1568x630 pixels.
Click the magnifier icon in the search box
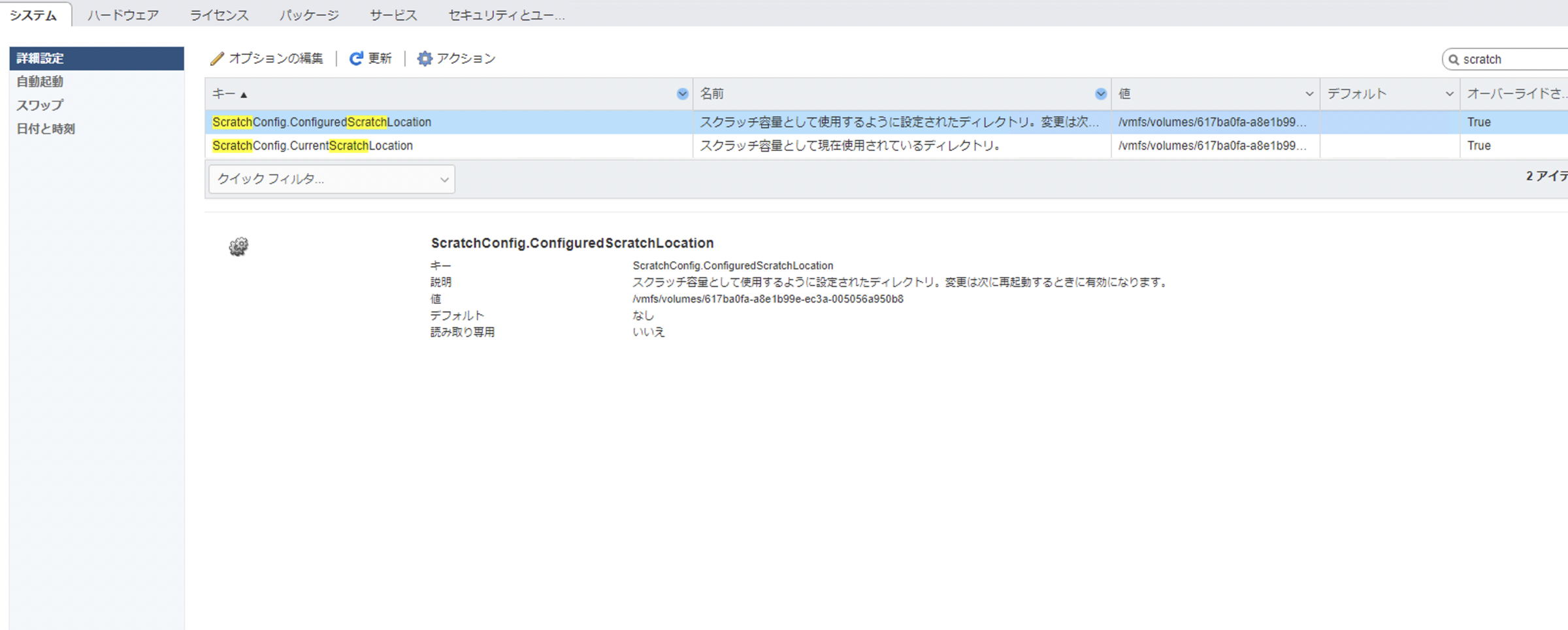coord(1454,59)
